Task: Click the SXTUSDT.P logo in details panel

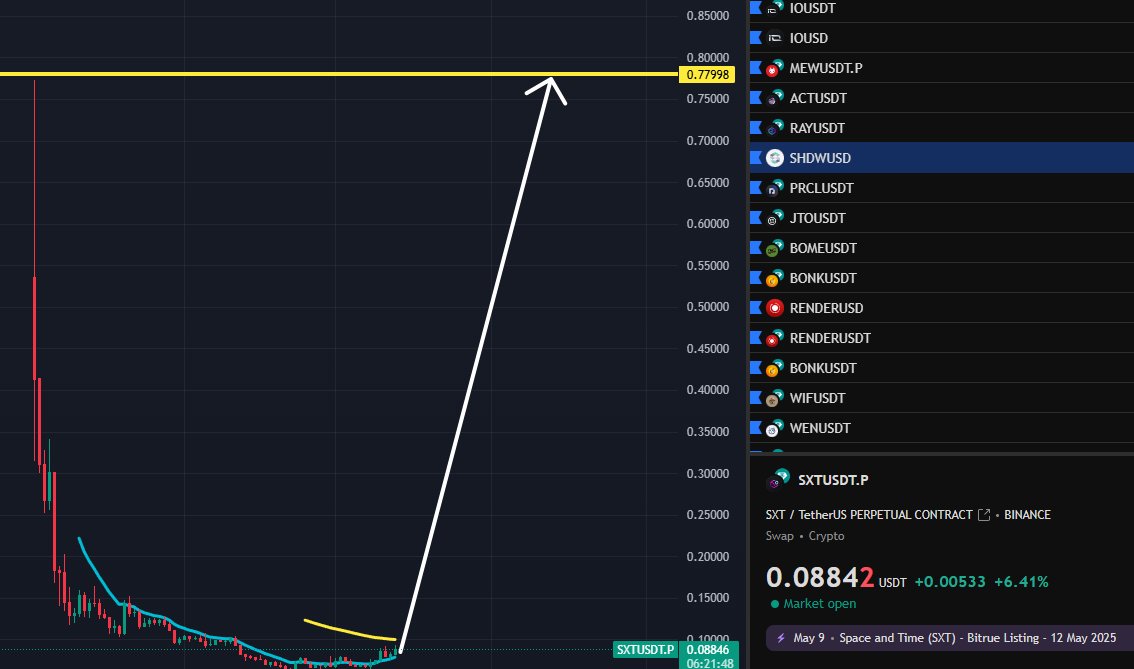Action: click(778, 479)
